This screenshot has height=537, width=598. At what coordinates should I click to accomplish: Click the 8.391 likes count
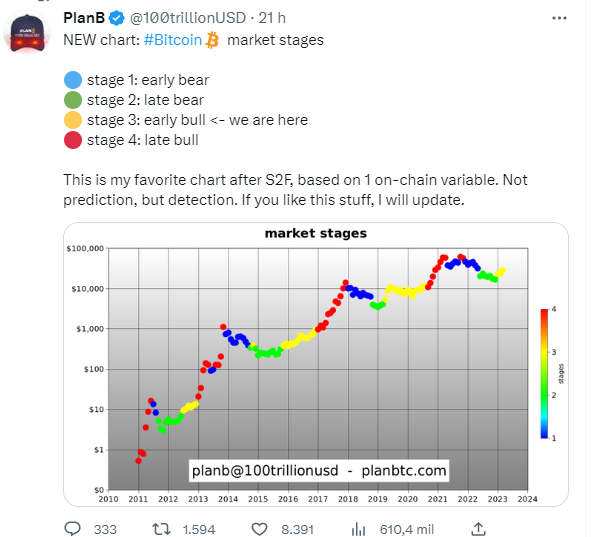pos(297,529)
